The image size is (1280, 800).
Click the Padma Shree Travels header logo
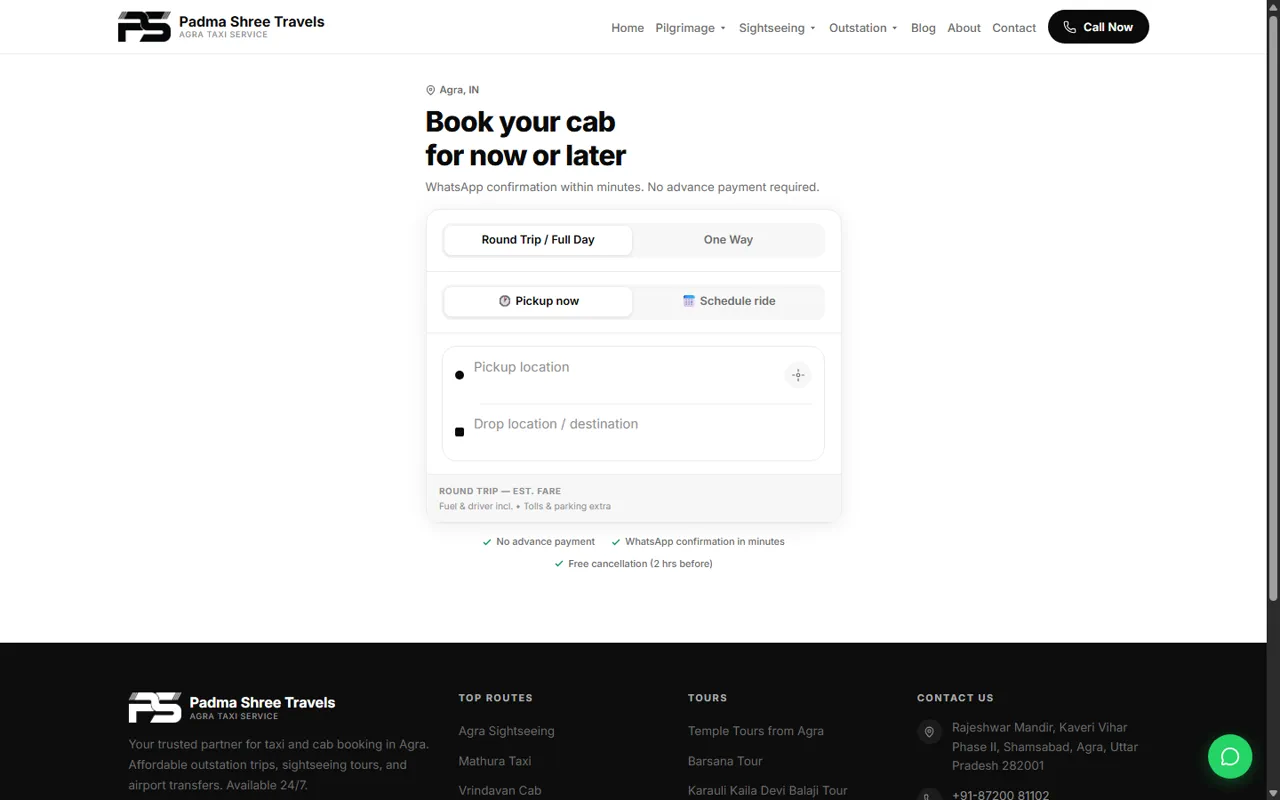coord(221,27)
